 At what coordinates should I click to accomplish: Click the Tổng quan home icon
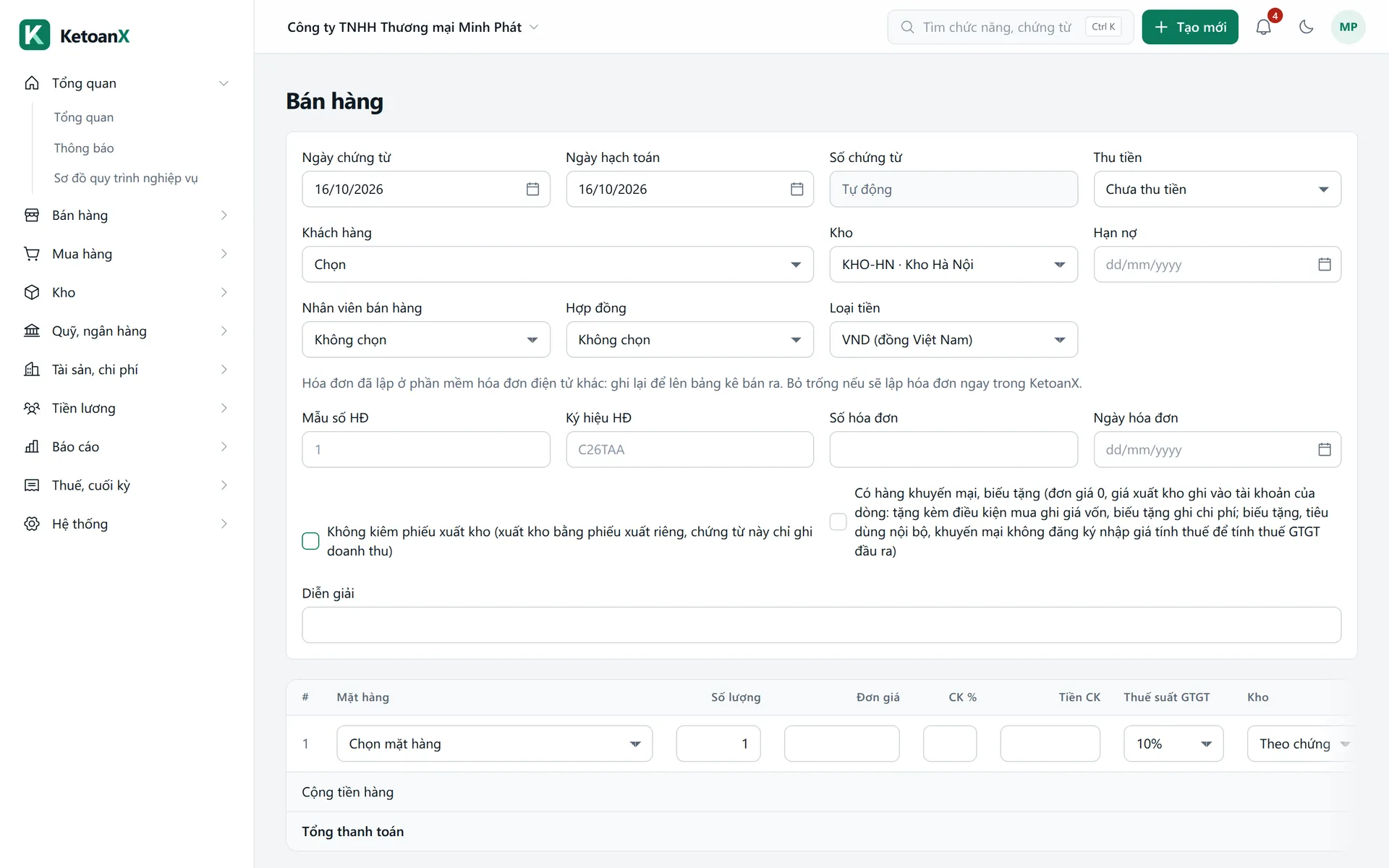(32, 83)
